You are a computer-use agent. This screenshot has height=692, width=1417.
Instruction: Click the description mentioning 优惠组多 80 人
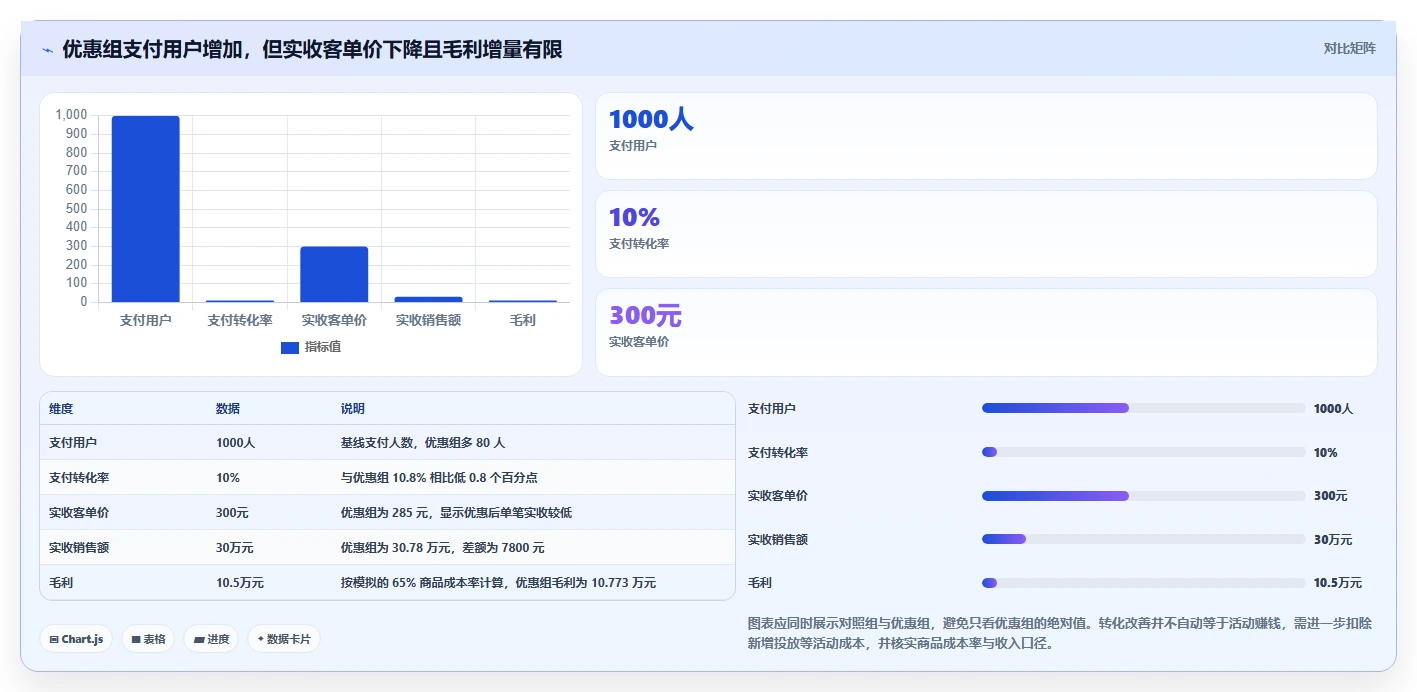[423, 442]
